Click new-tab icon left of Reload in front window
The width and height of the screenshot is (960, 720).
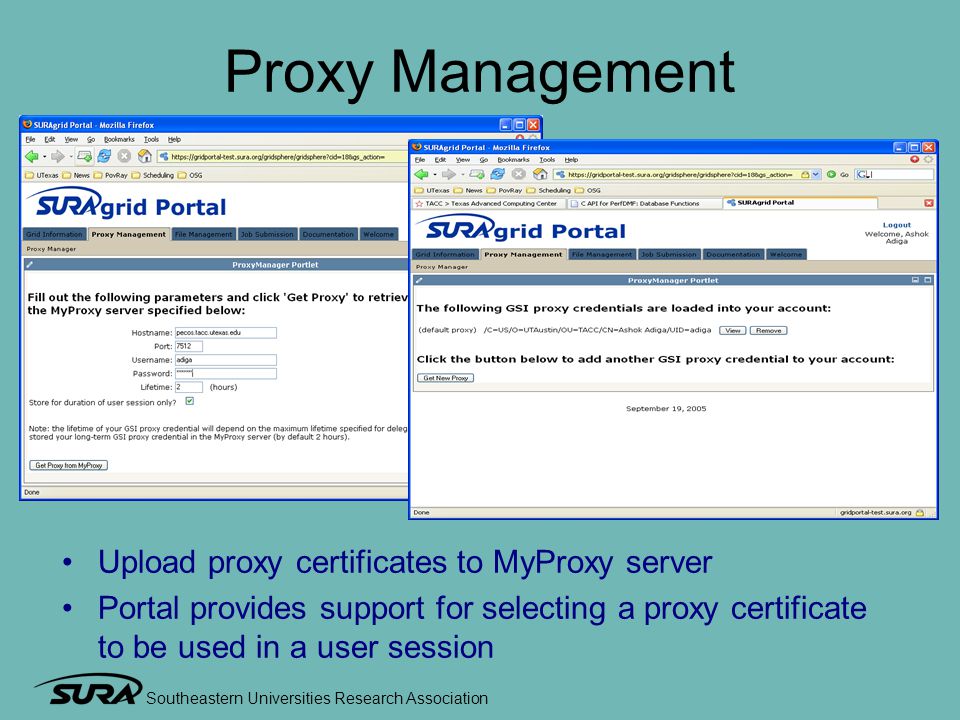[x=477, y=174]
